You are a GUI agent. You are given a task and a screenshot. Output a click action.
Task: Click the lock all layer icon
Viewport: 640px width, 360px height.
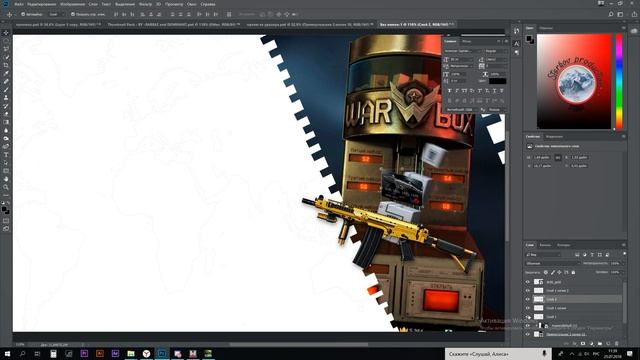[x=573, y=272]
